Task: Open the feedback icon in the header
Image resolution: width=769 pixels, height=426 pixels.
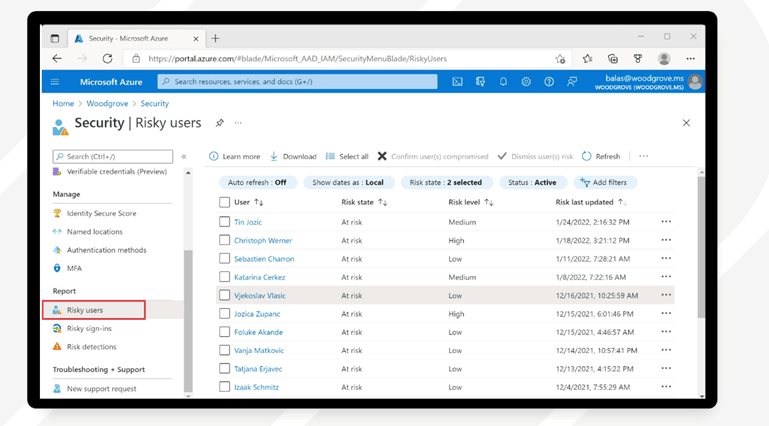Action: tap(572, 82)
